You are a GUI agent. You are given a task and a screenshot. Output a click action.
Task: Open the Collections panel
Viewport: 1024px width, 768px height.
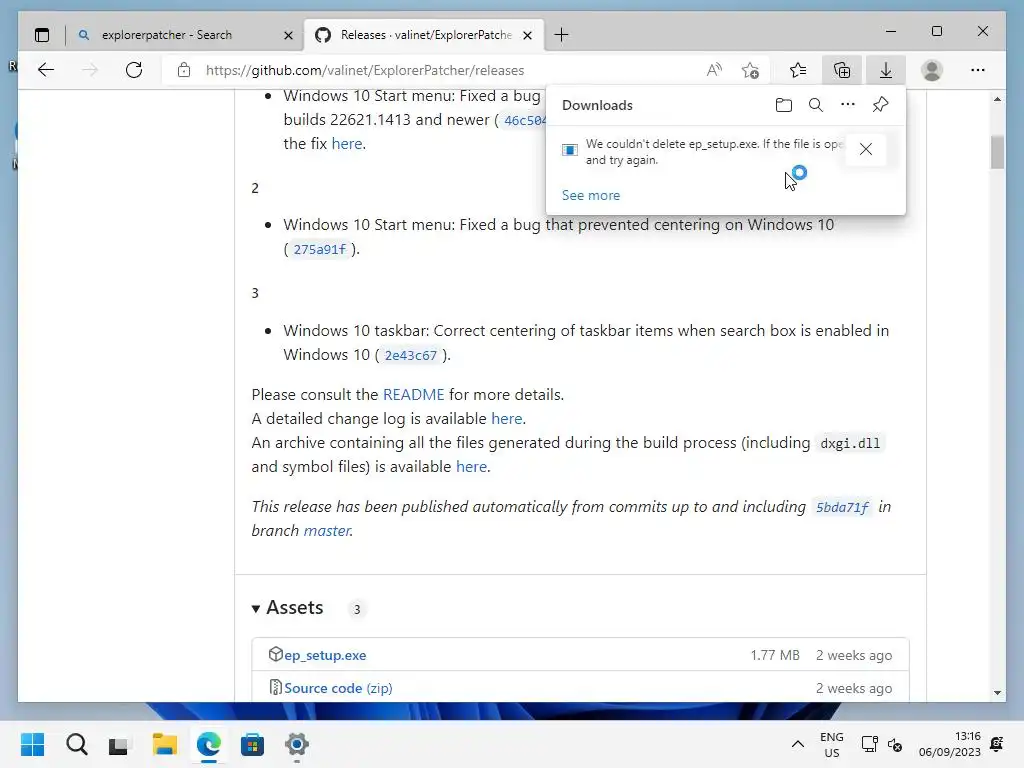click(842, 70)
